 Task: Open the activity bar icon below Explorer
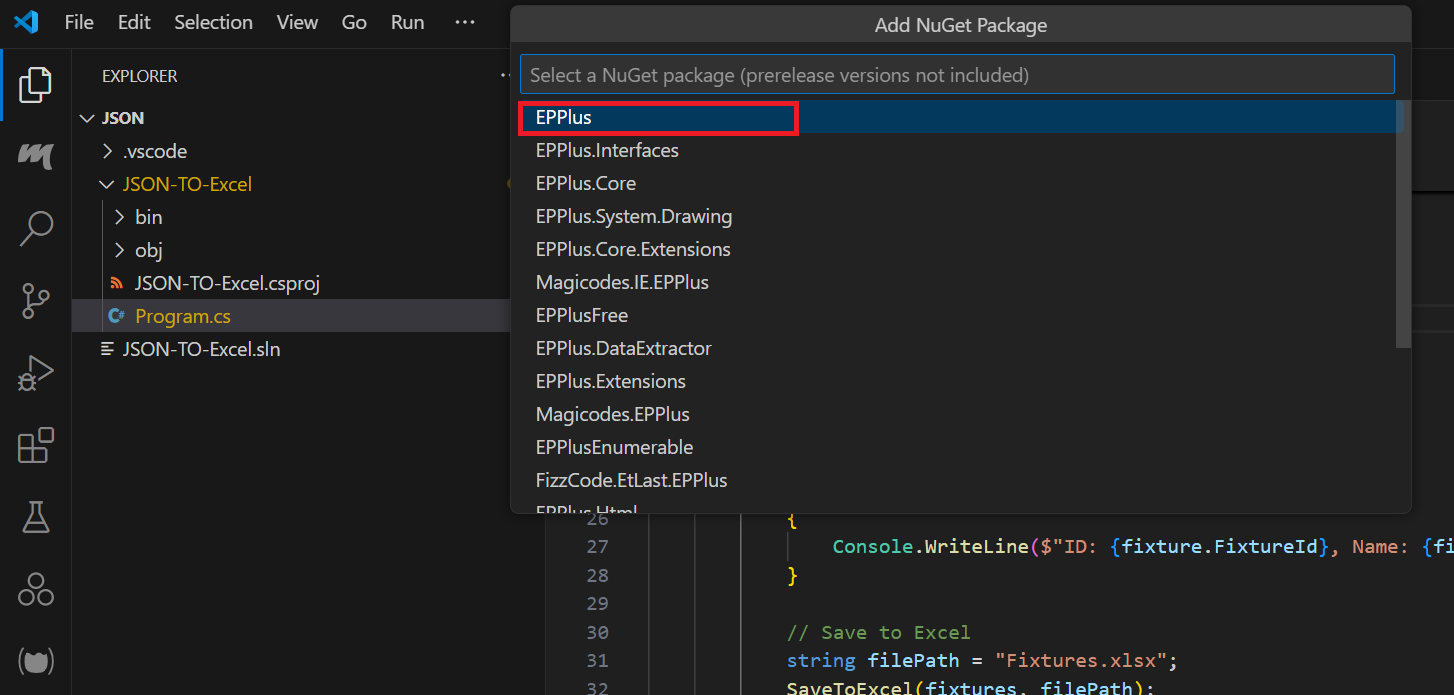[36, 156]
